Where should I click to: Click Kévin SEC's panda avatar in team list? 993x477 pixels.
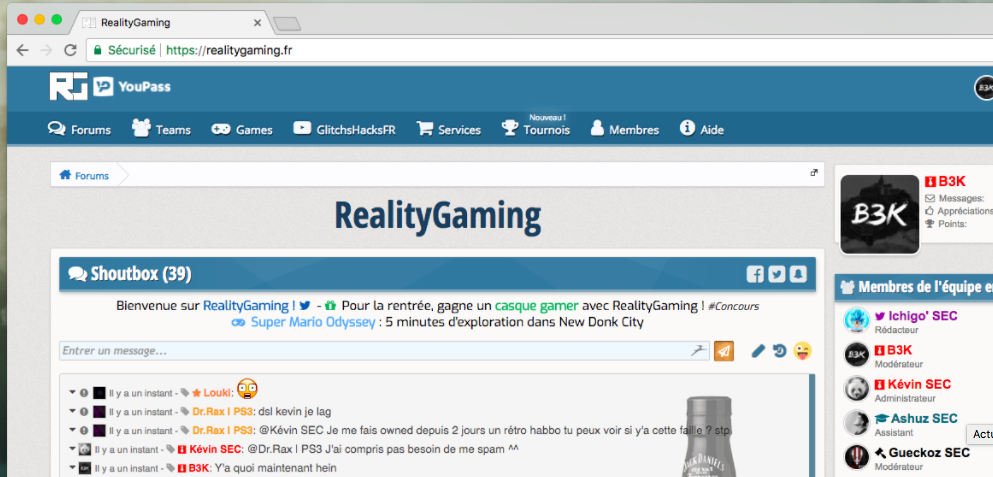pyautogui.click(x=857, y=388)
